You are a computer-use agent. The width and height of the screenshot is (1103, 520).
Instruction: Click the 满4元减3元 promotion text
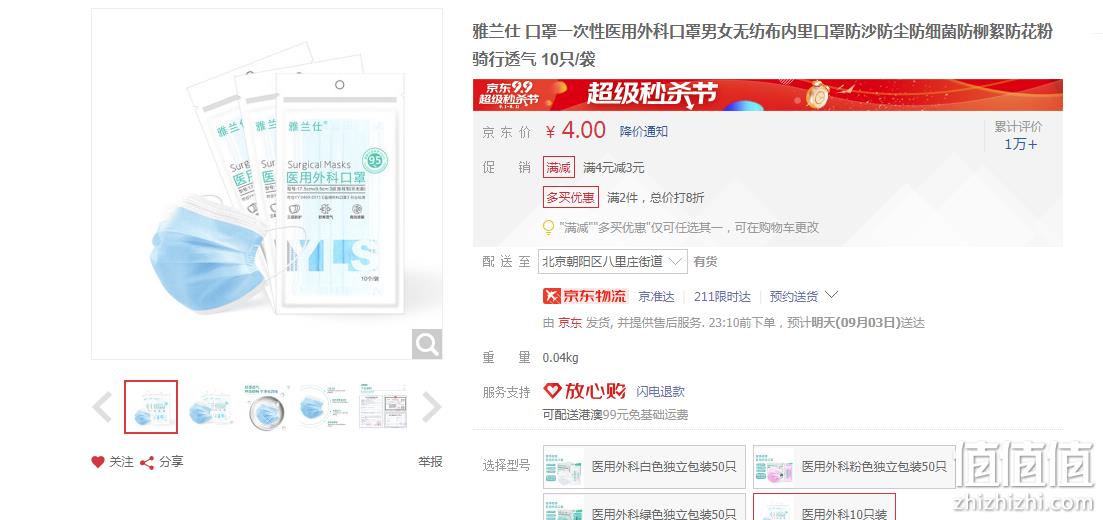[x=613, y=168]
